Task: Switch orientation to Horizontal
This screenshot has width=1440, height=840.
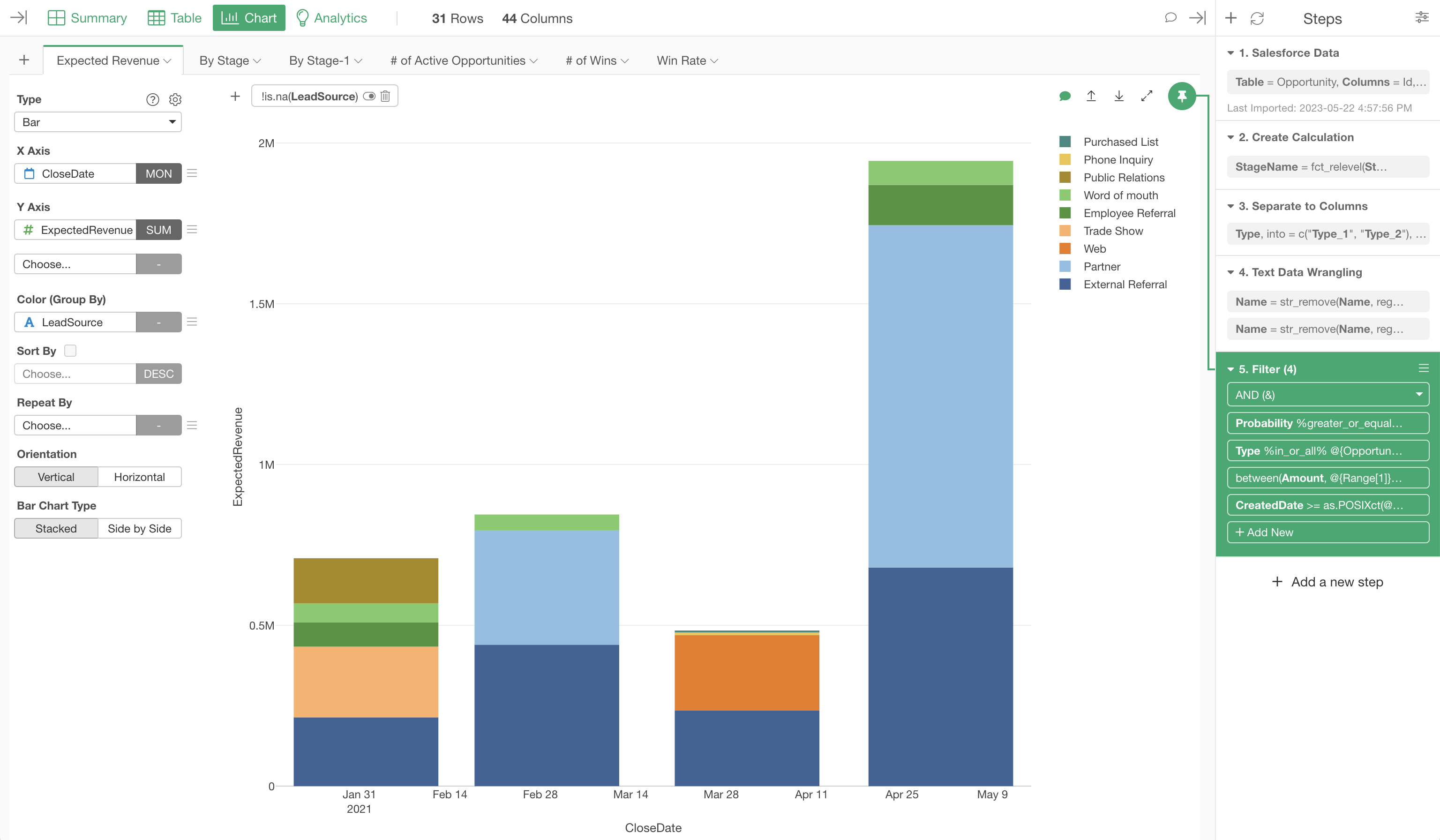Action: point(139,477)
